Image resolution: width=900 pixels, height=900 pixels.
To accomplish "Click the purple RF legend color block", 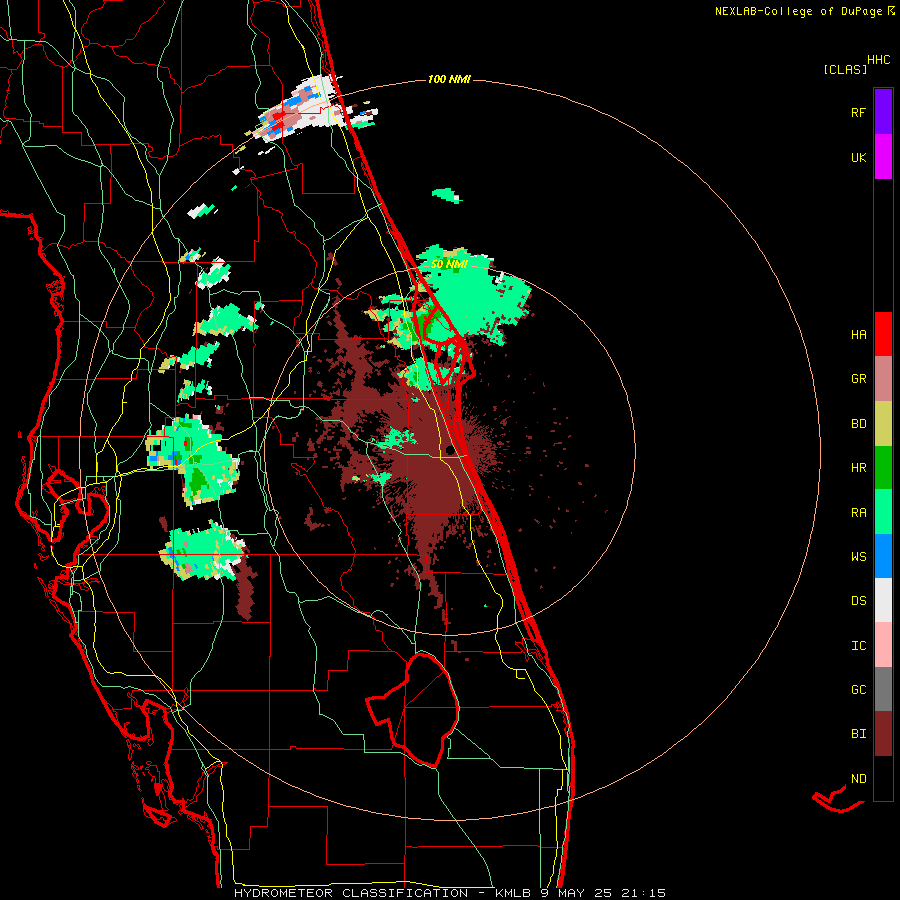I will 883,112.
